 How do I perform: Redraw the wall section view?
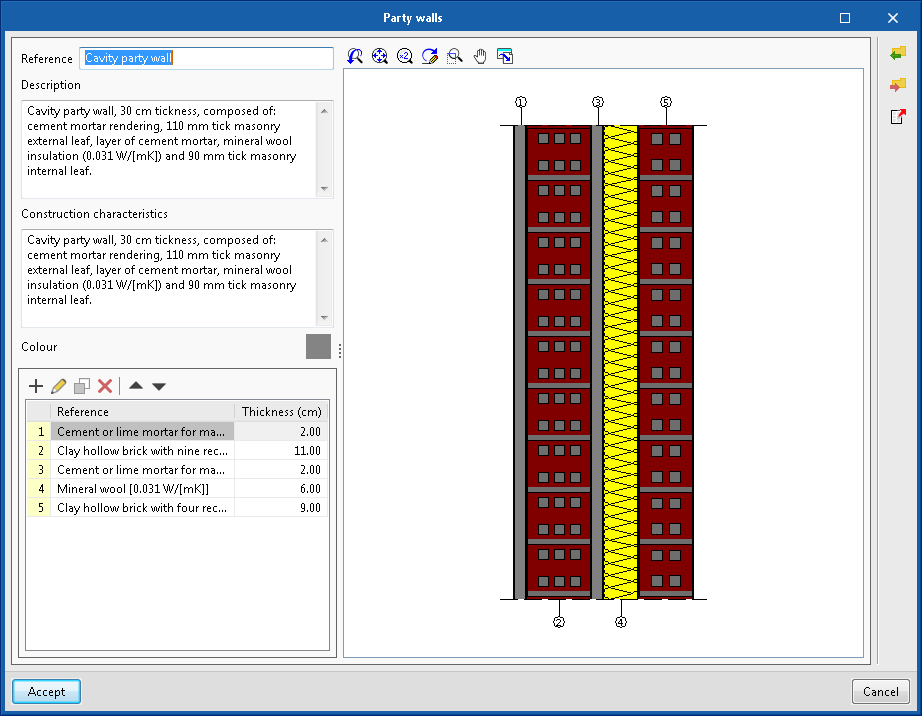coord(430,57)
